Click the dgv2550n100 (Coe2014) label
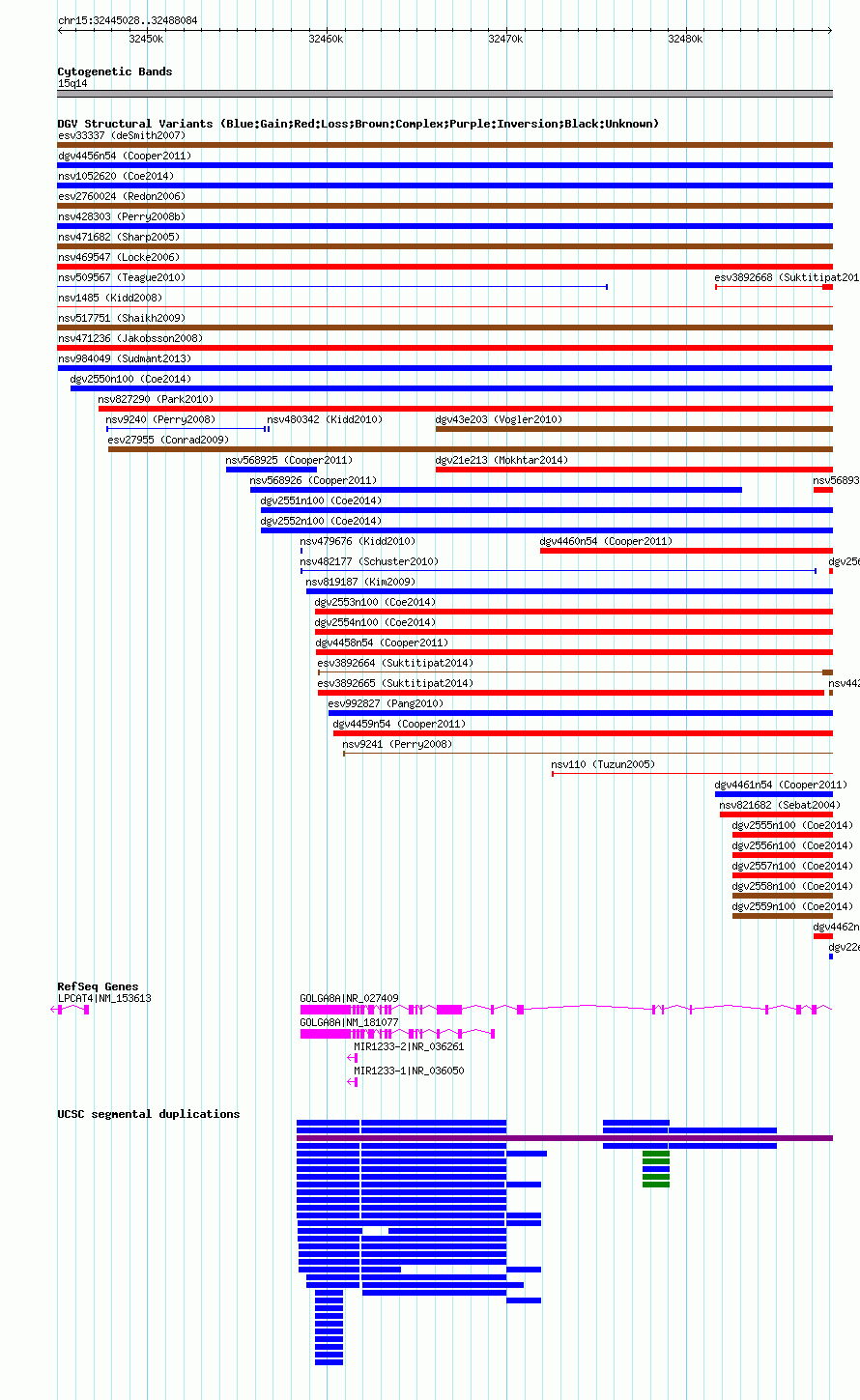The image size is (860, 1400). click(x=130, y=379)
